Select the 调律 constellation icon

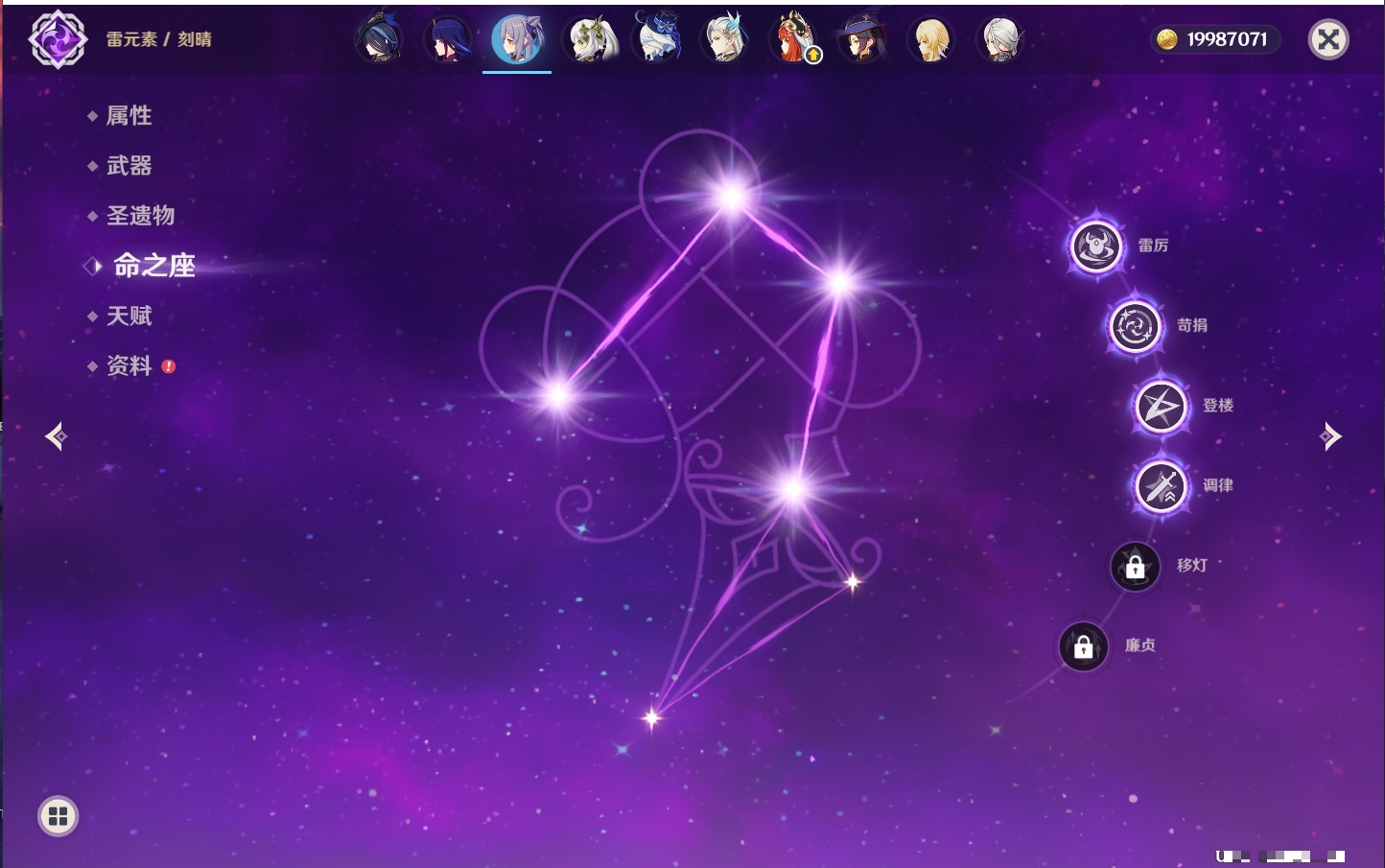(x=1161, y=486)
